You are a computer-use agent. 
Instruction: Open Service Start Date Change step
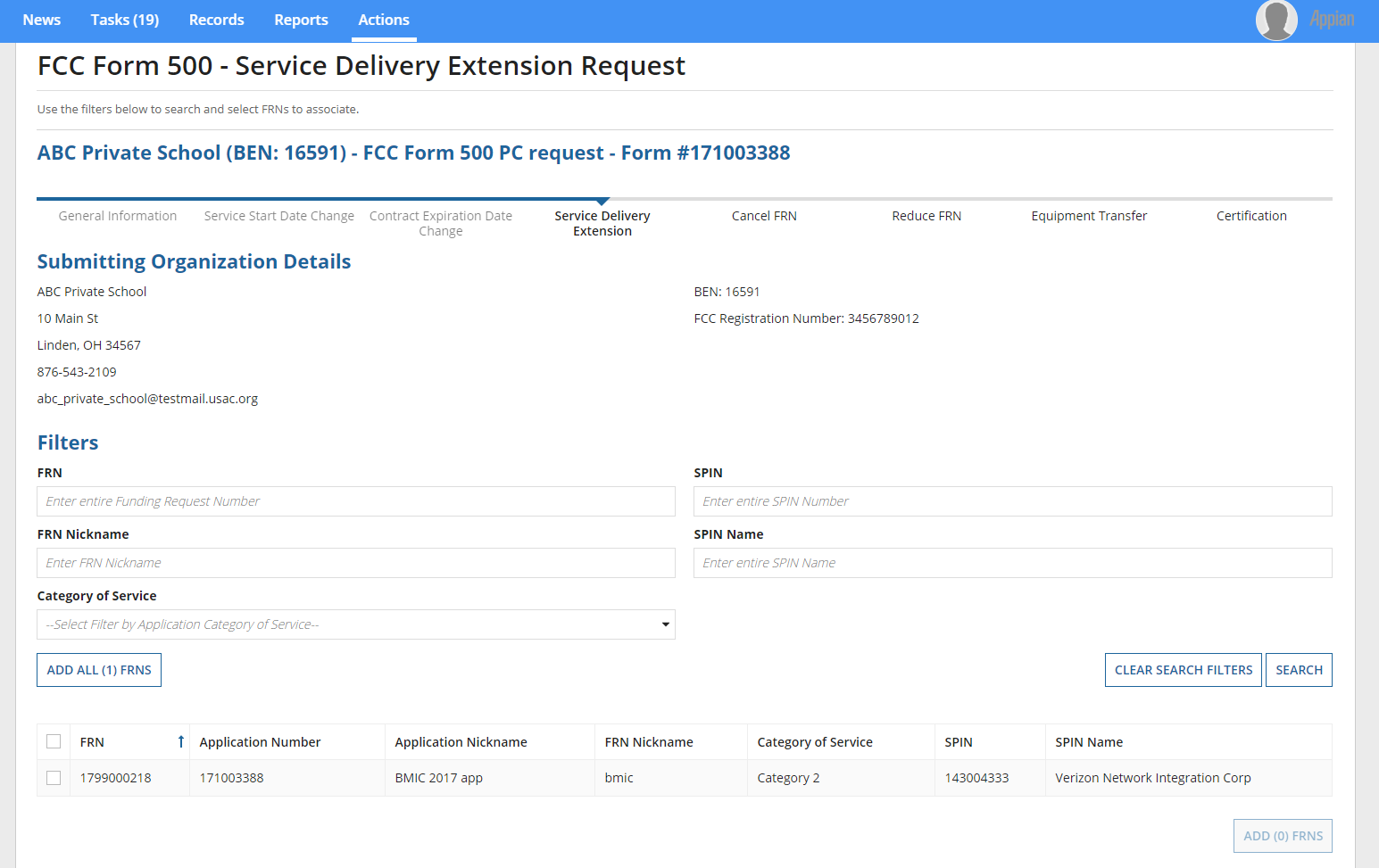pyautogui.click(x=279, y=216)
